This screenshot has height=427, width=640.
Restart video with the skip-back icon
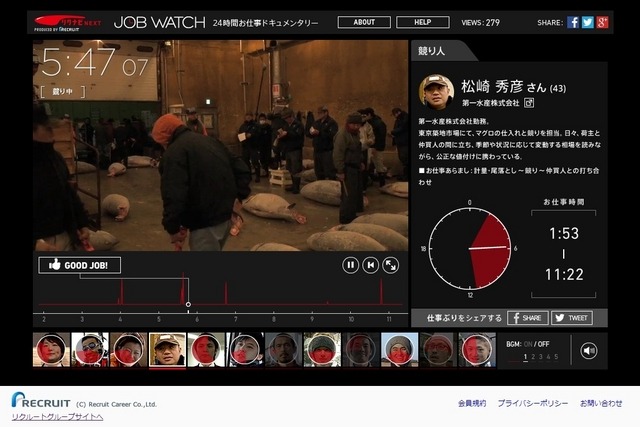pos(371,265)
